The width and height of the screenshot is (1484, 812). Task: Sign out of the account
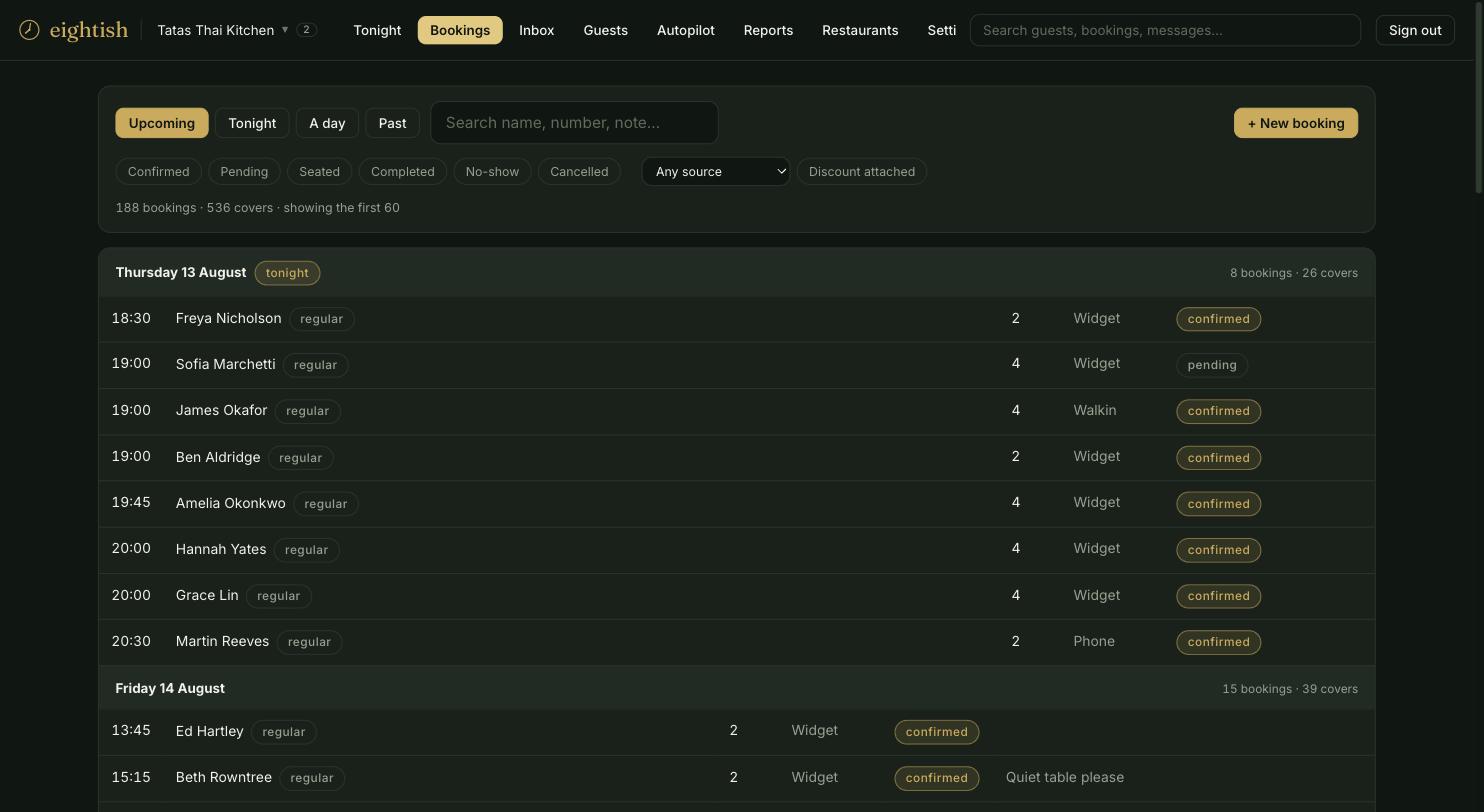tap(1415, 30)
